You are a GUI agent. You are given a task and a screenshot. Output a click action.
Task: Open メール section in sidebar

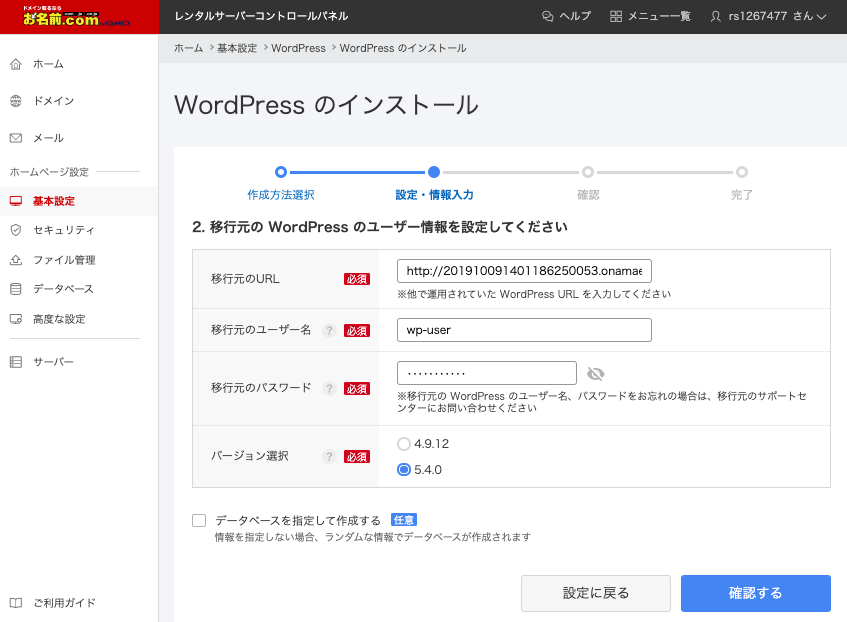tap(48, 138)
